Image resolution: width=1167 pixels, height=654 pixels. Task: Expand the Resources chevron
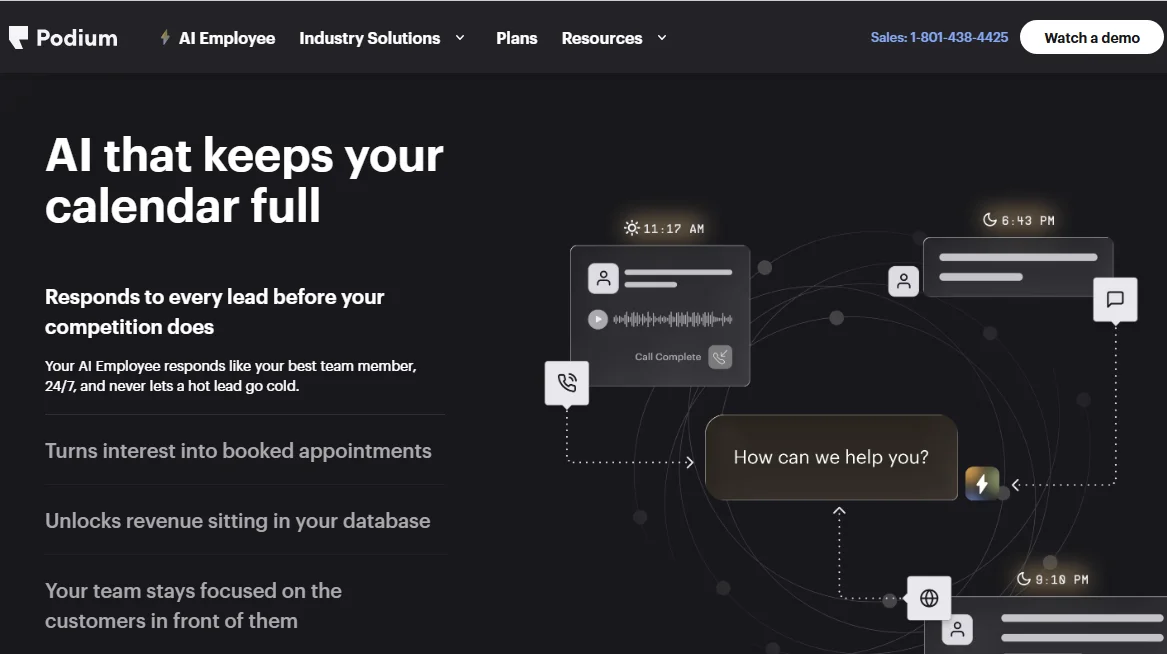pyautogui.click(x=662, y=38)
